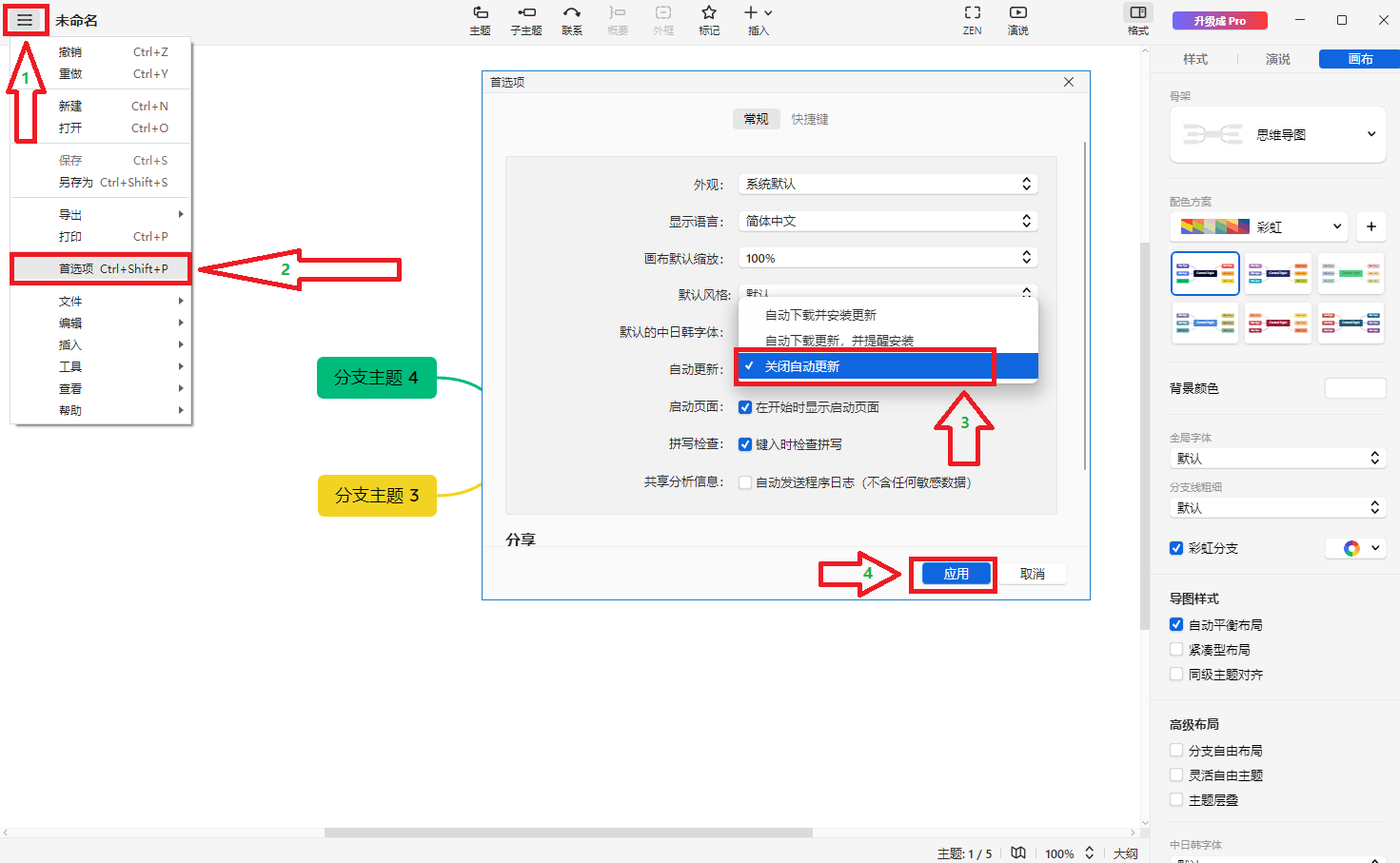Viewport: 1400px width, 863px height.
Task: Click the 彩虹 color scheme swatch strip
Action: click(1215, 226)
